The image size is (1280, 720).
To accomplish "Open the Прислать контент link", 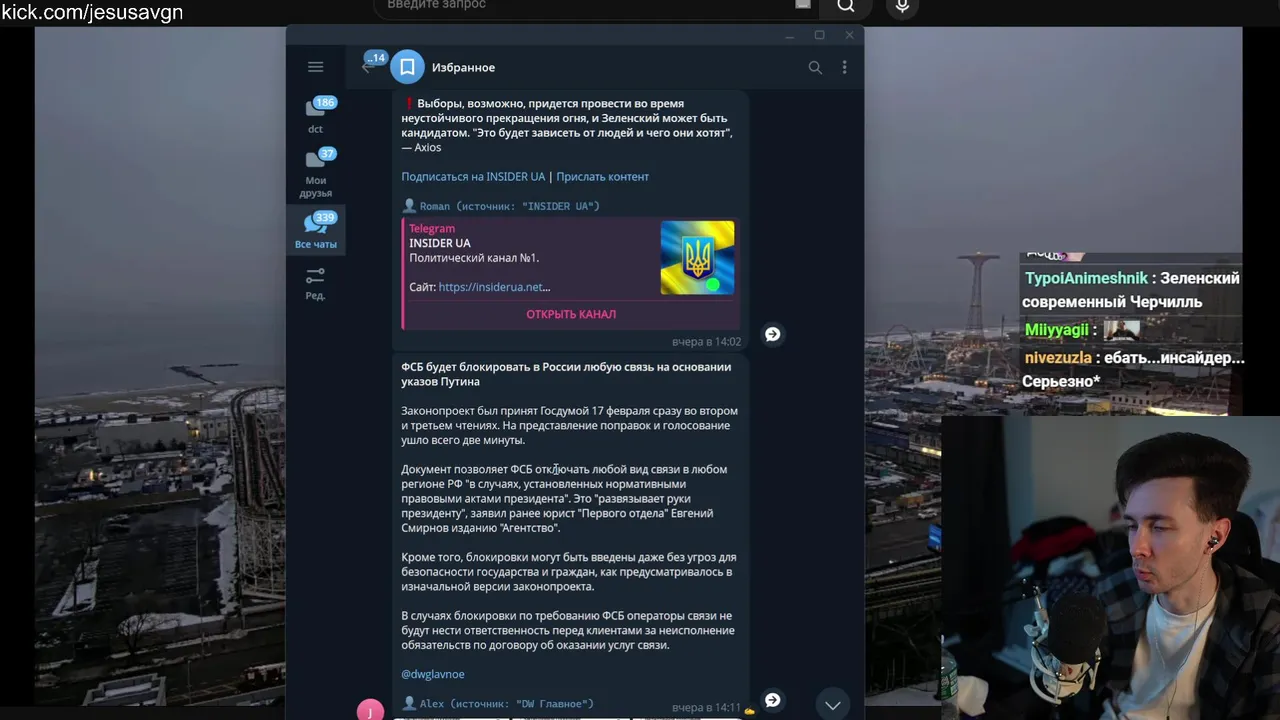I will click(x=602, y=176).
